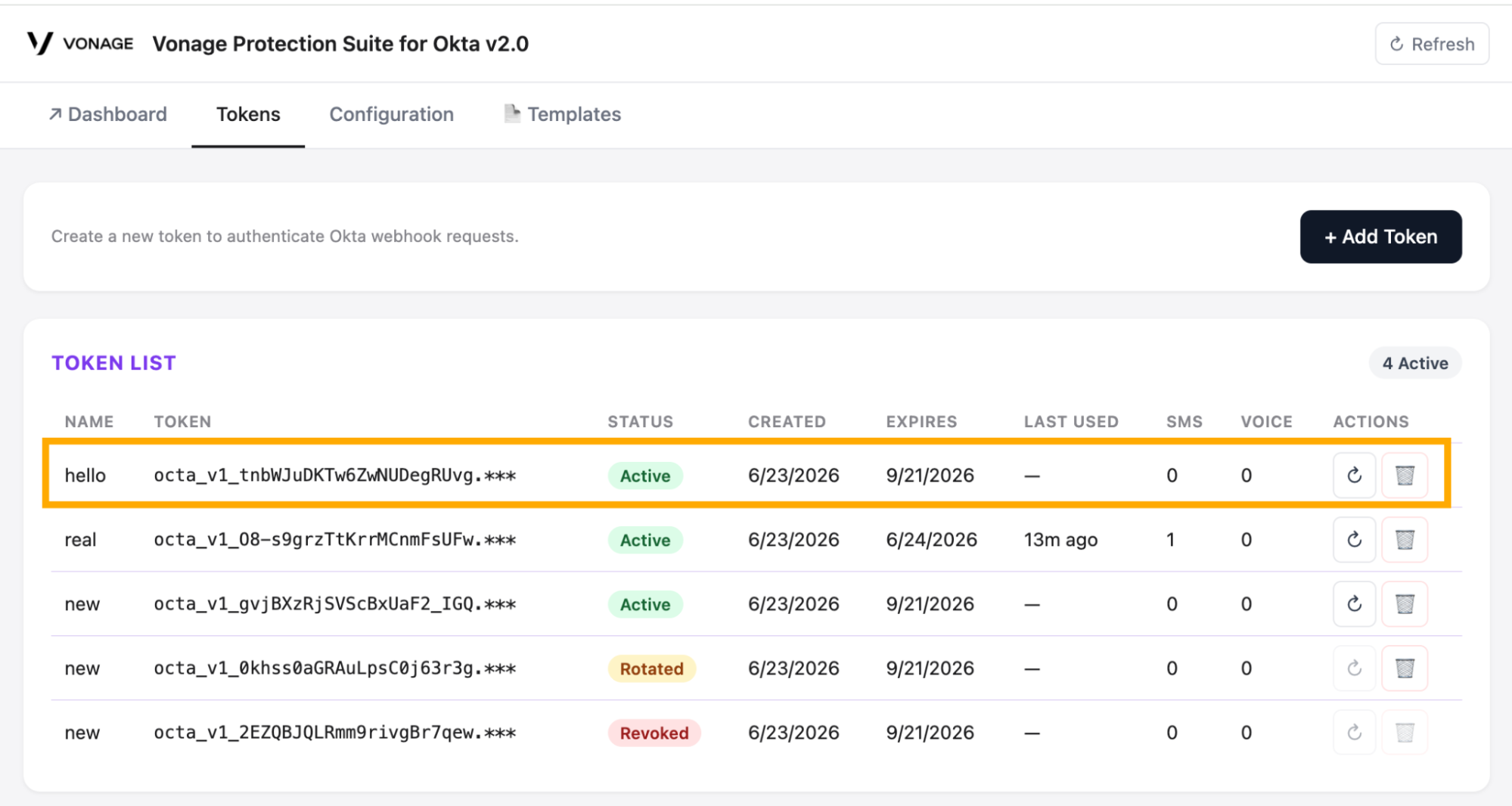This screenshot has width=1512, height=806.
Task: Select token octa_v1_tnbWJuDKTw6ZwNUDegRUvg
Action: coord(334,476)
